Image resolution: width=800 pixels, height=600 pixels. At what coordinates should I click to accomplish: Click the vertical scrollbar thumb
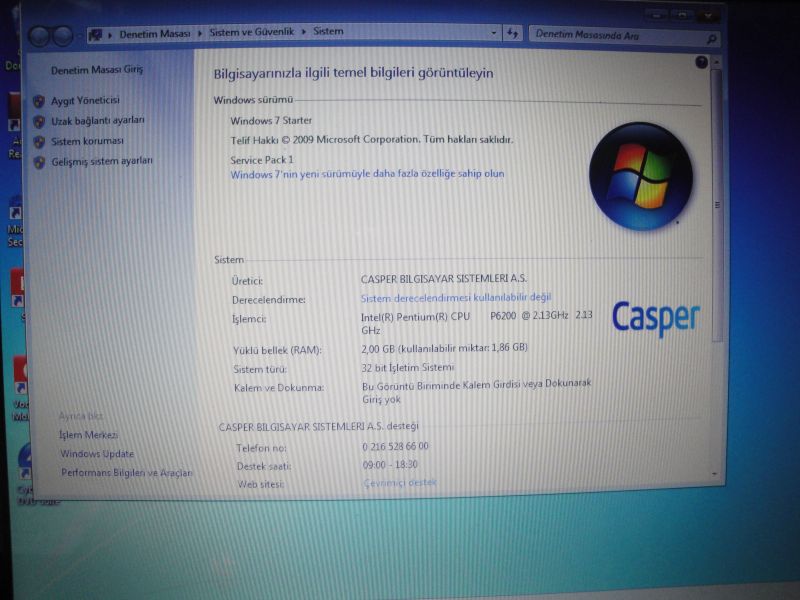717,205
